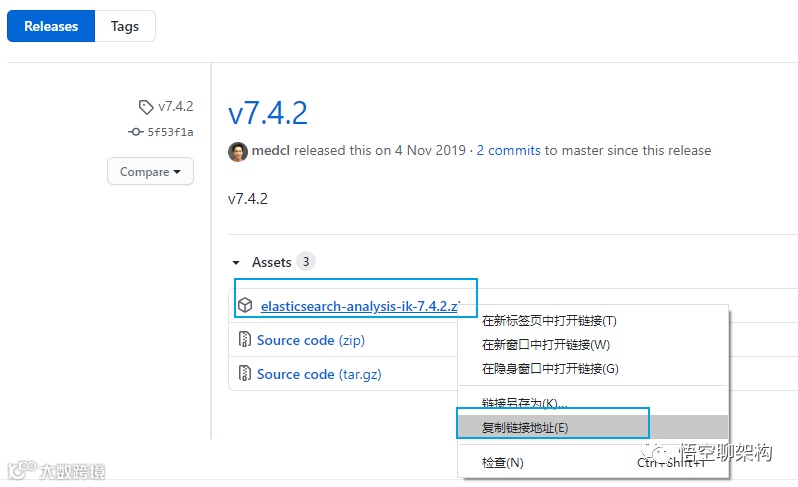Open commit 5f53f1a
This screenshot has height=487, width=798.
pos(170,132)
